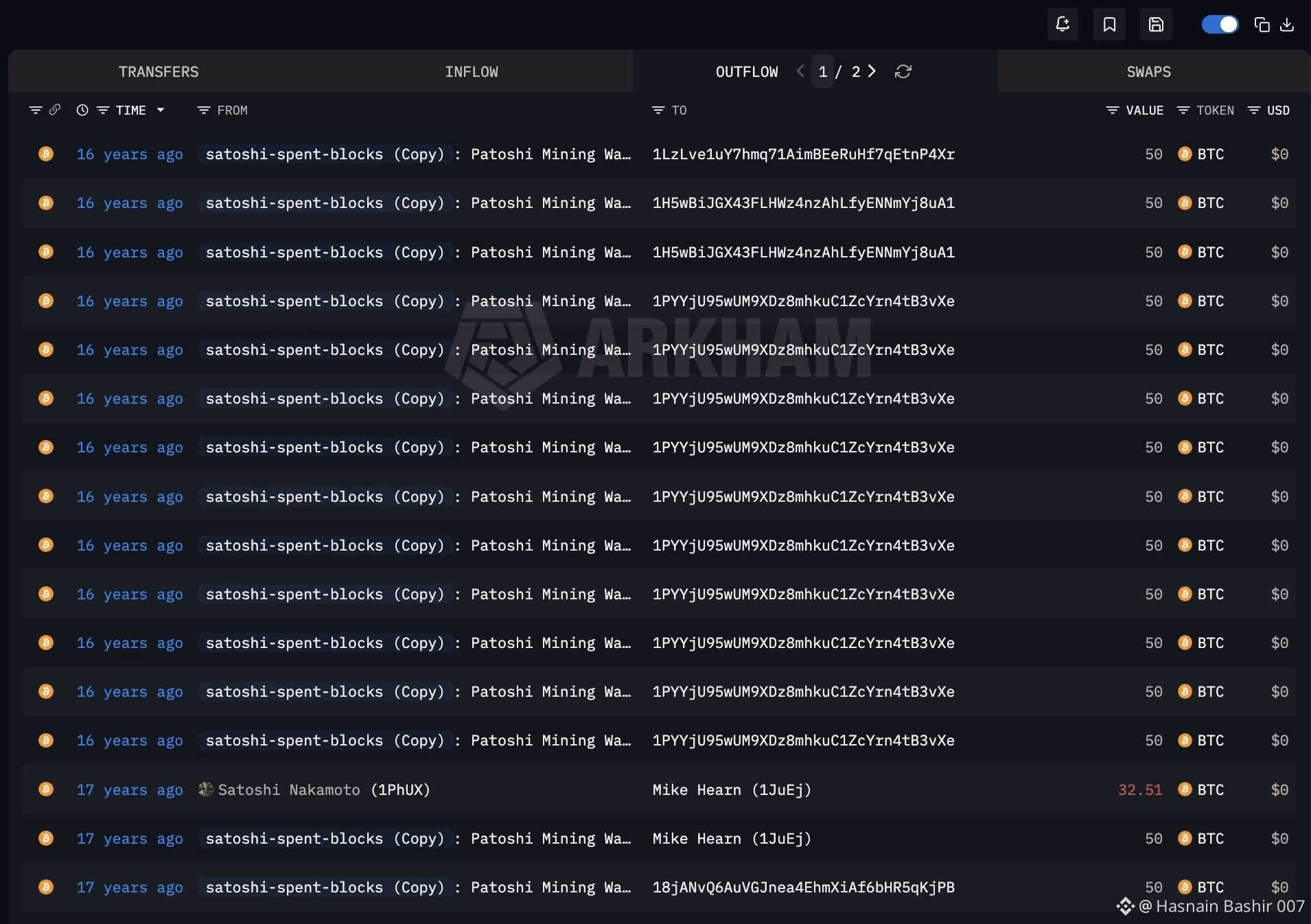Click the FROM column header label
The image size is (1311, 924).
(233, 110)
